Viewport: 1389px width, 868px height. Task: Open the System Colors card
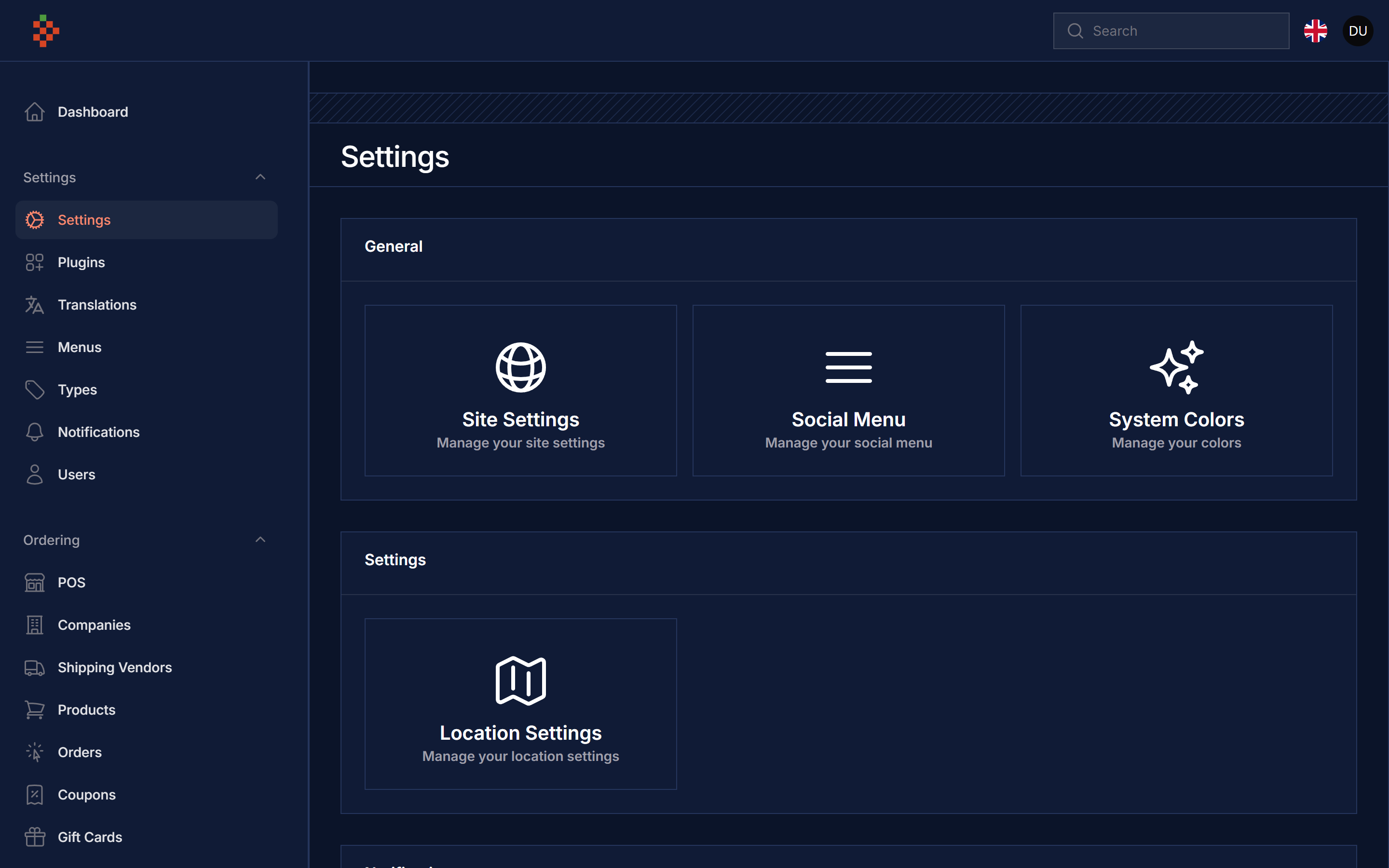[x=1177, y=391]
